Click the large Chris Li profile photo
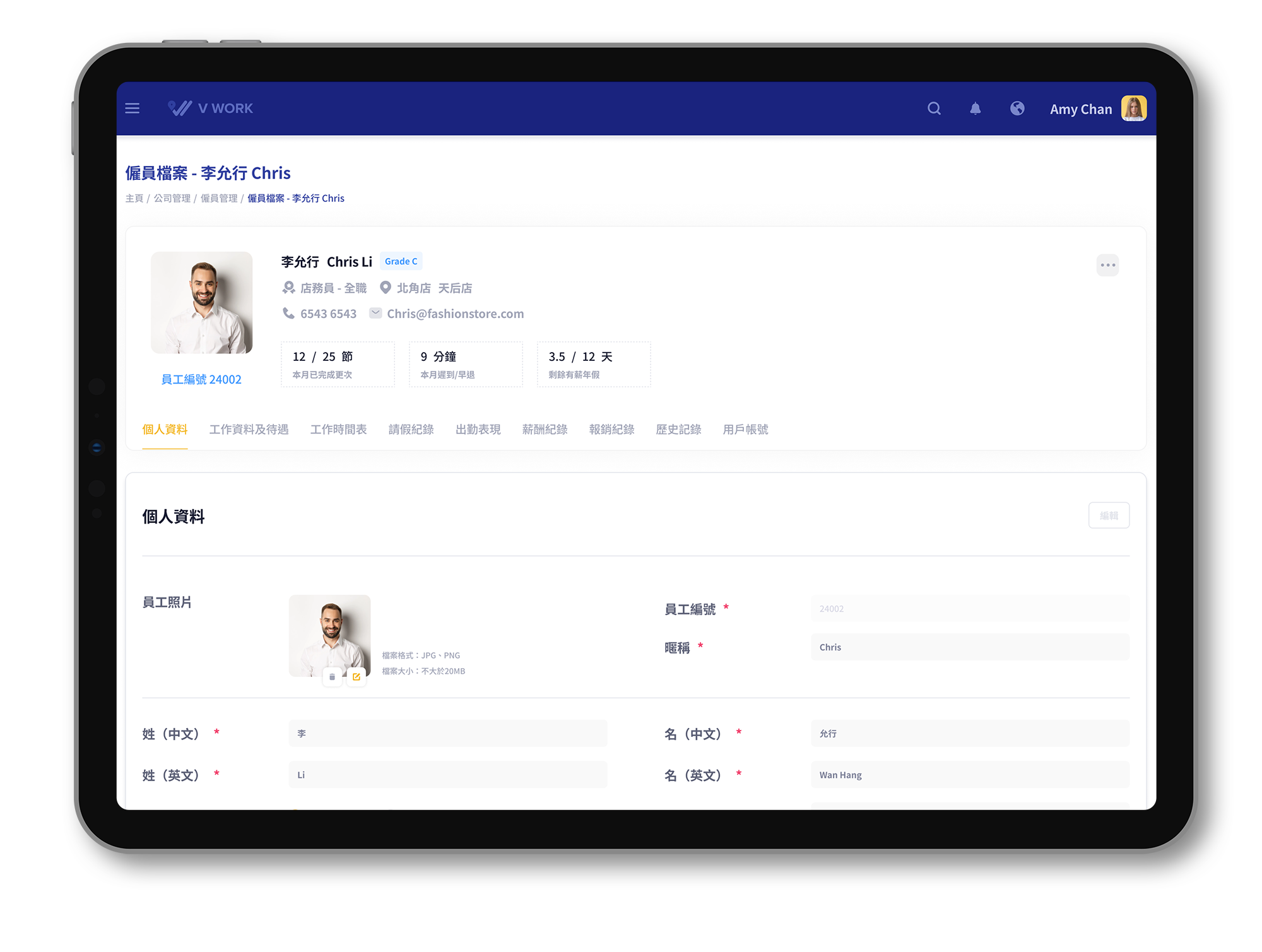This screenshot has width=1262, height=952. pyautogui.click(x=202, y=303)
